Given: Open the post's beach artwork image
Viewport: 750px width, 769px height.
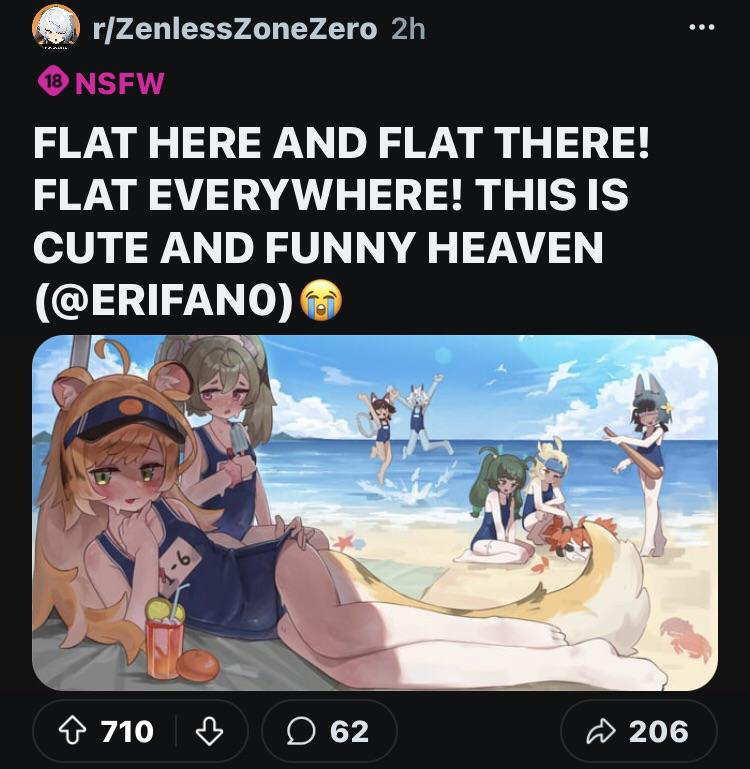Looking at the screenshot, I should [x=375, y=513].
